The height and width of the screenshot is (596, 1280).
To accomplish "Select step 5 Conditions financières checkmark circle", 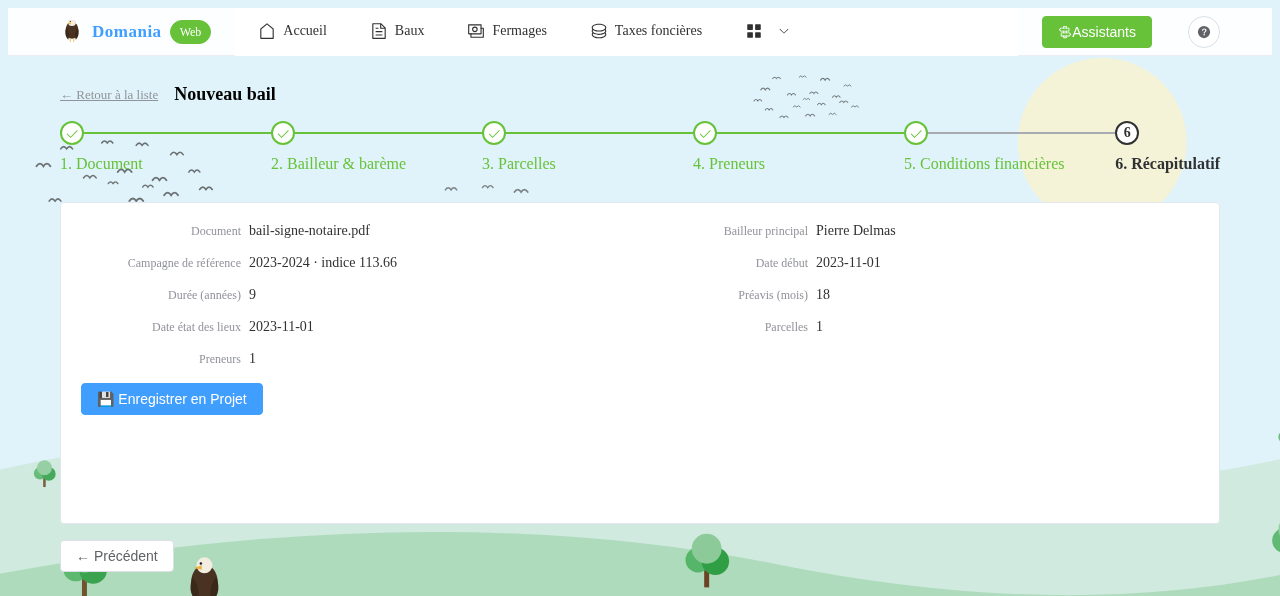I will (x=916, y=133).
